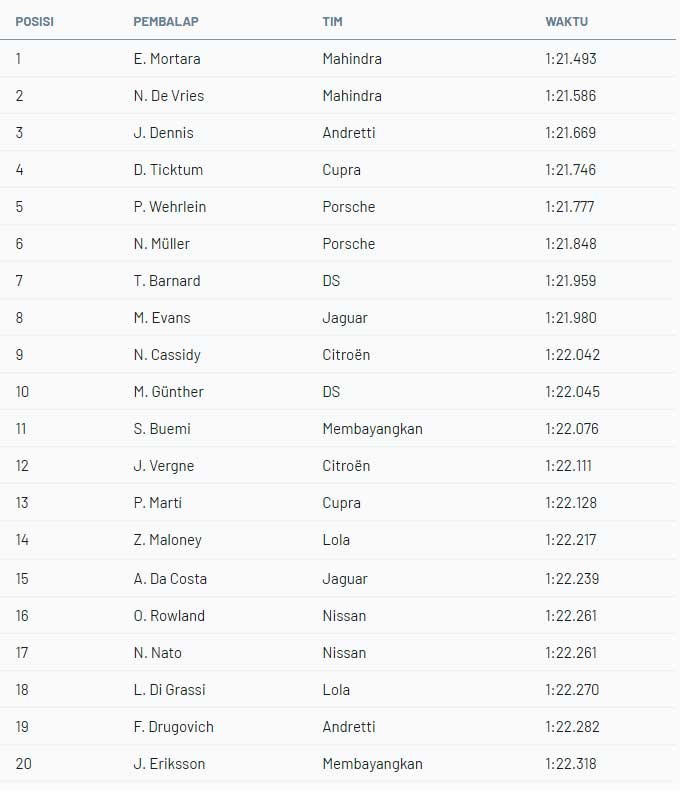Click the Porsche team cell for N. Müller
The height and width of the screenshot is (792, 680).
(x=349, y=244)
